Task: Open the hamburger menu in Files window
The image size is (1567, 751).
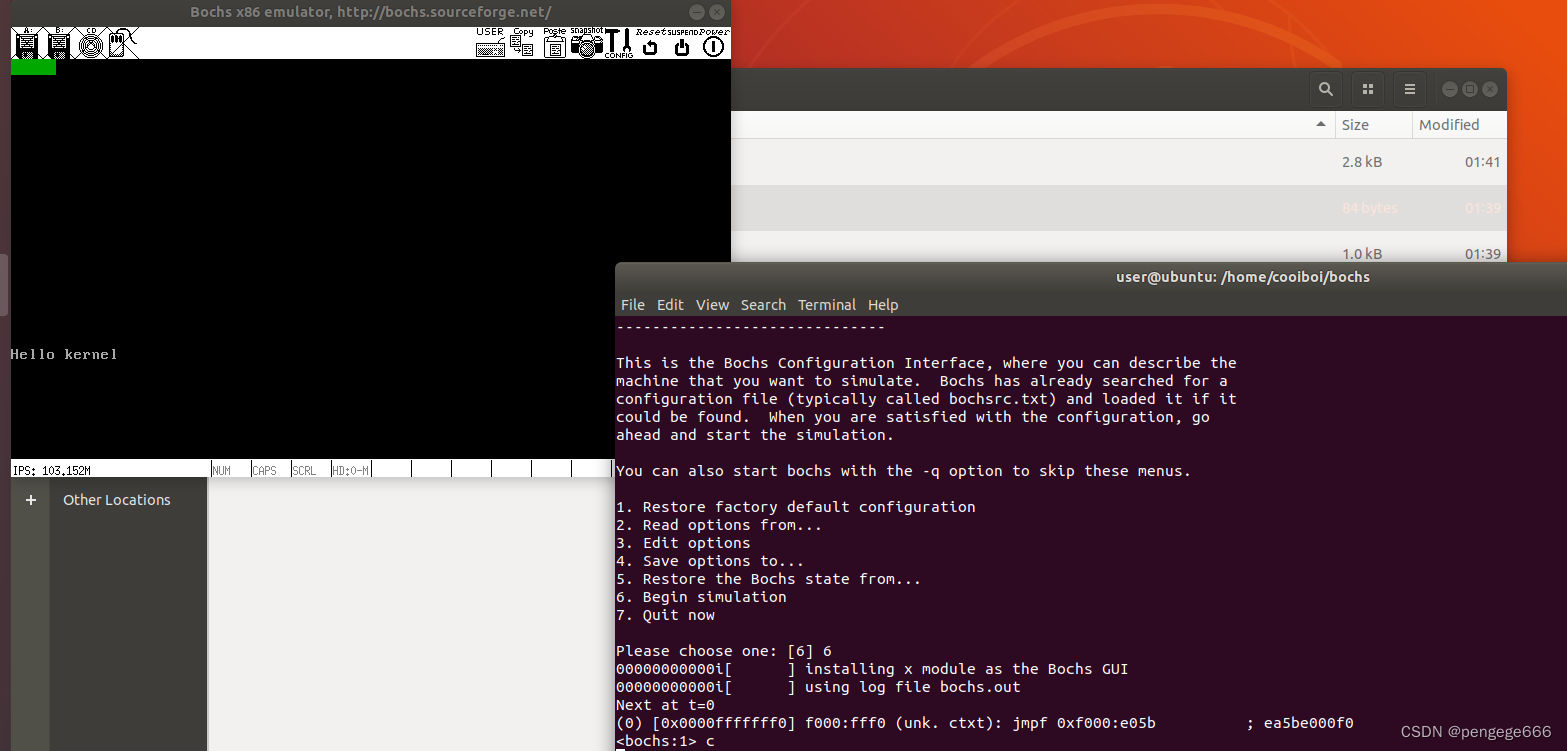Action: tap(1410, 89)
